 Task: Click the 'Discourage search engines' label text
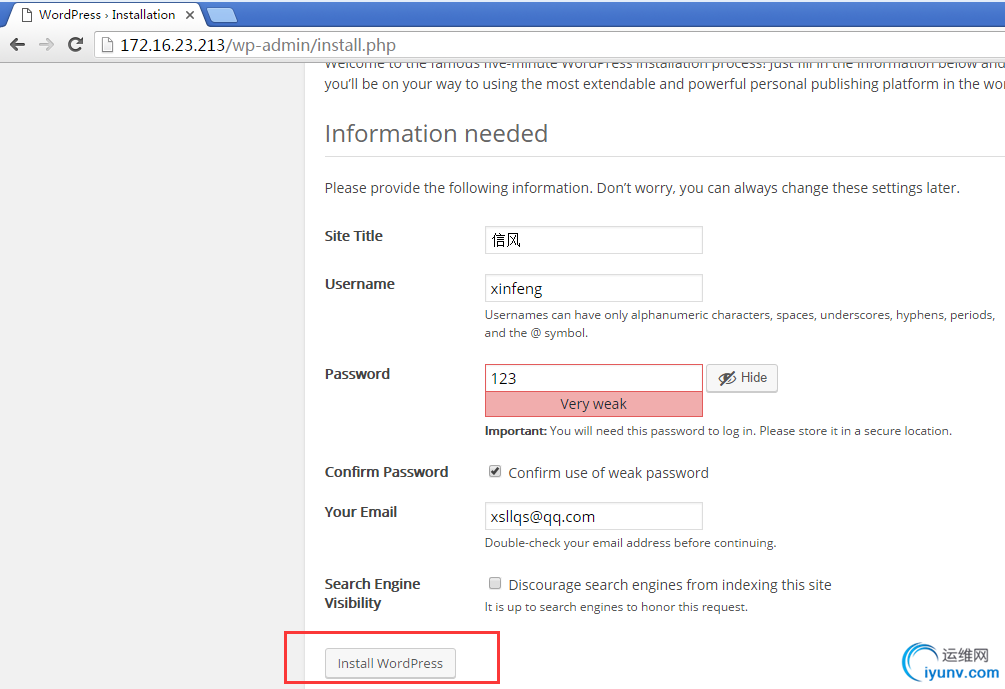(670, 585)
